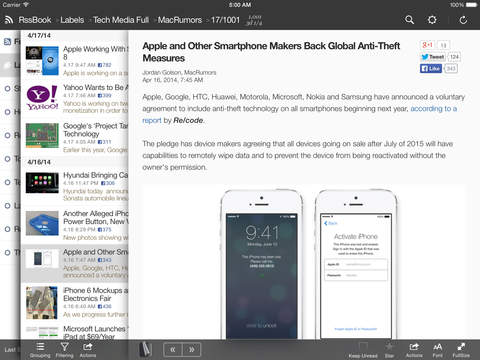This screenshot has height=360, width=480.
Task: Open settings gear in top bar
Action: coord(432,20)
